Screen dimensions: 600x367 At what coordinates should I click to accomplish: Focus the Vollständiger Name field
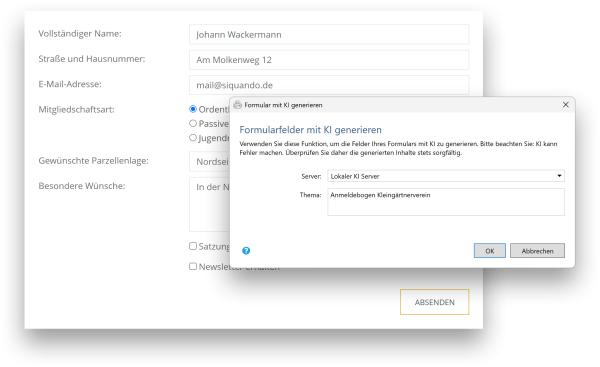329,34
